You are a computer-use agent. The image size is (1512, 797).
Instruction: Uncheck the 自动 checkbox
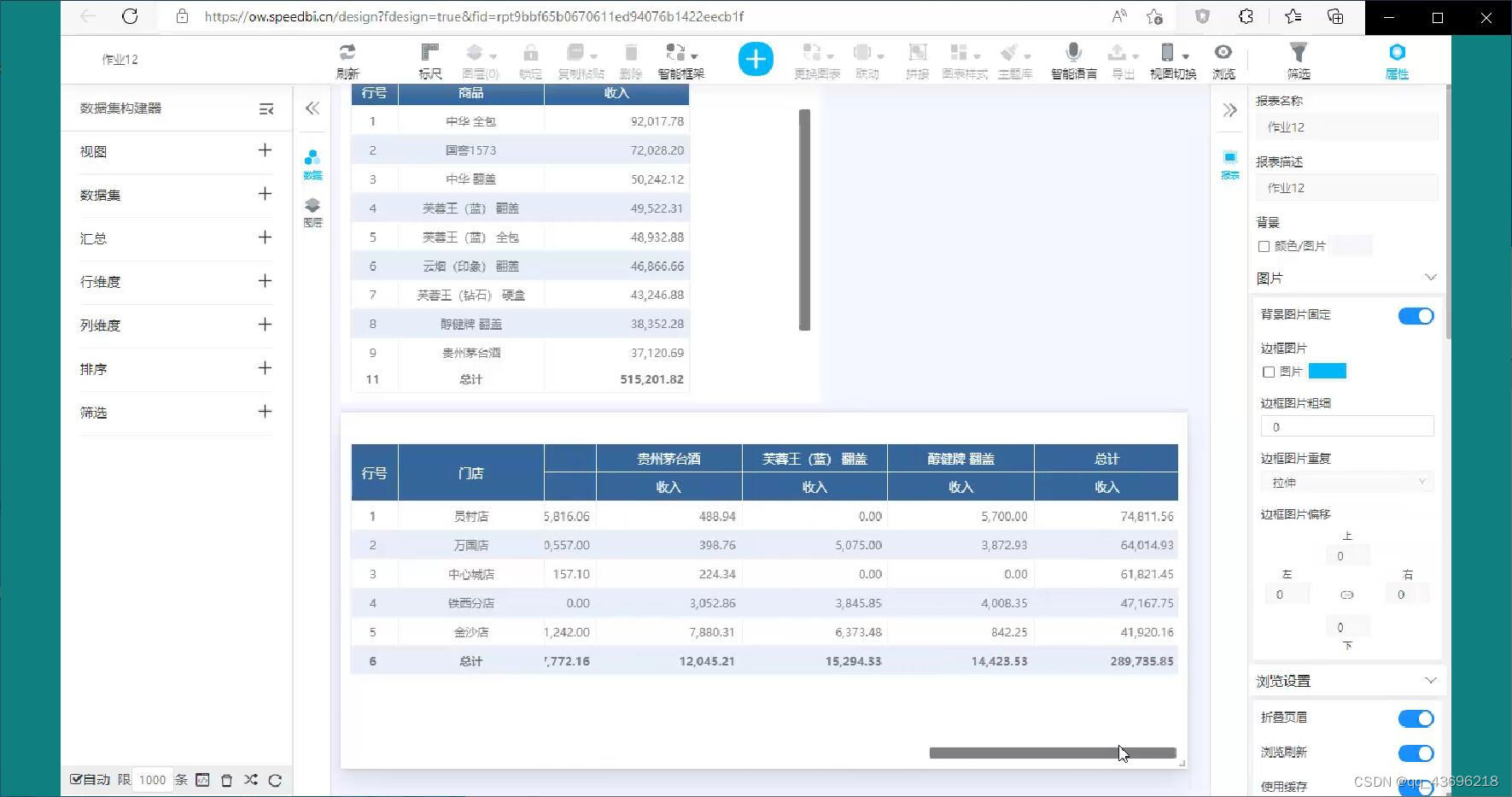click(x=76, y=779)
